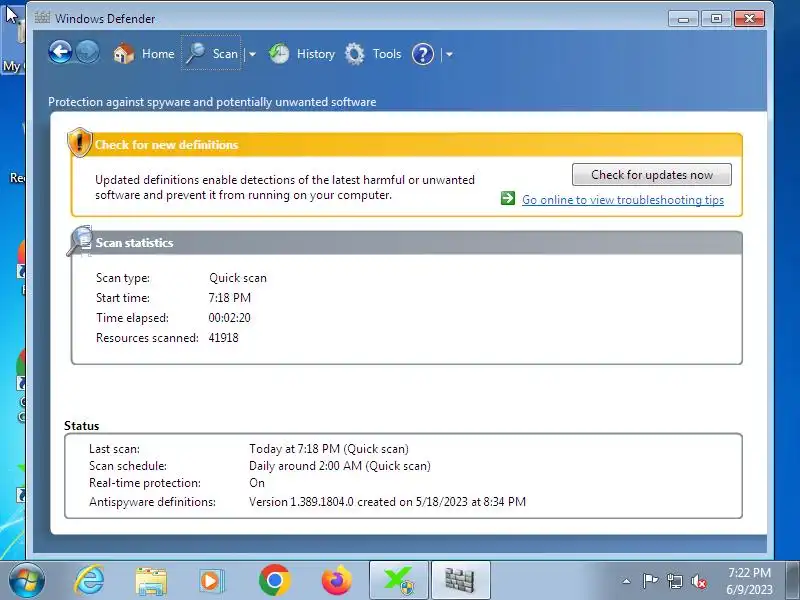Click the muted volume tray icon
Viewport: 800px width, 600px height.
[698, 581]
